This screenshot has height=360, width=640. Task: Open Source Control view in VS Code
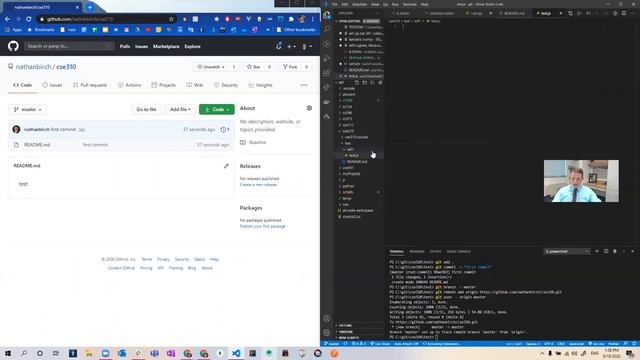[x=327, y=44]
